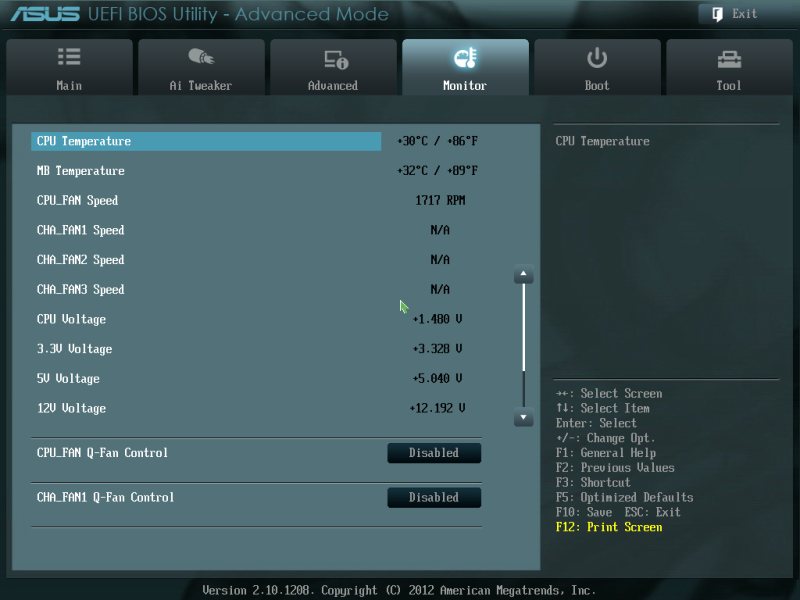Click the +32°C / +89°F value

tap(437, 171)
